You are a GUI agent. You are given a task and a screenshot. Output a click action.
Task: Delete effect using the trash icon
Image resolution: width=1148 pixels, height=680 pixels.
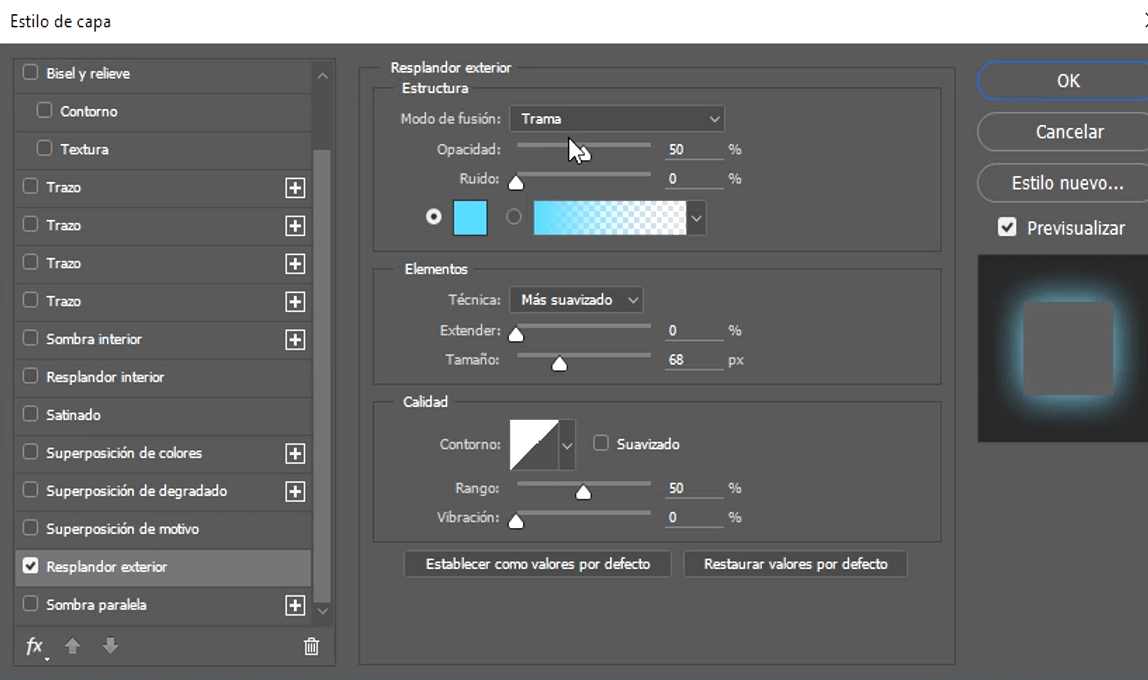tap(311, 646)
